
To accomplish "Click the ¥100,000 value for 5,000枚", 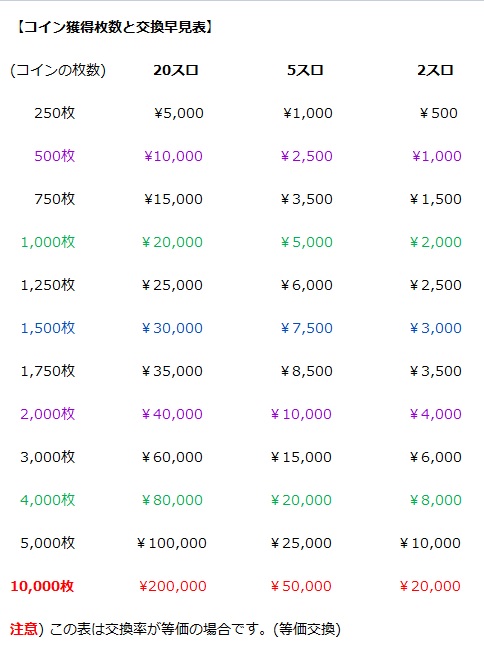I will pos(172,543).
